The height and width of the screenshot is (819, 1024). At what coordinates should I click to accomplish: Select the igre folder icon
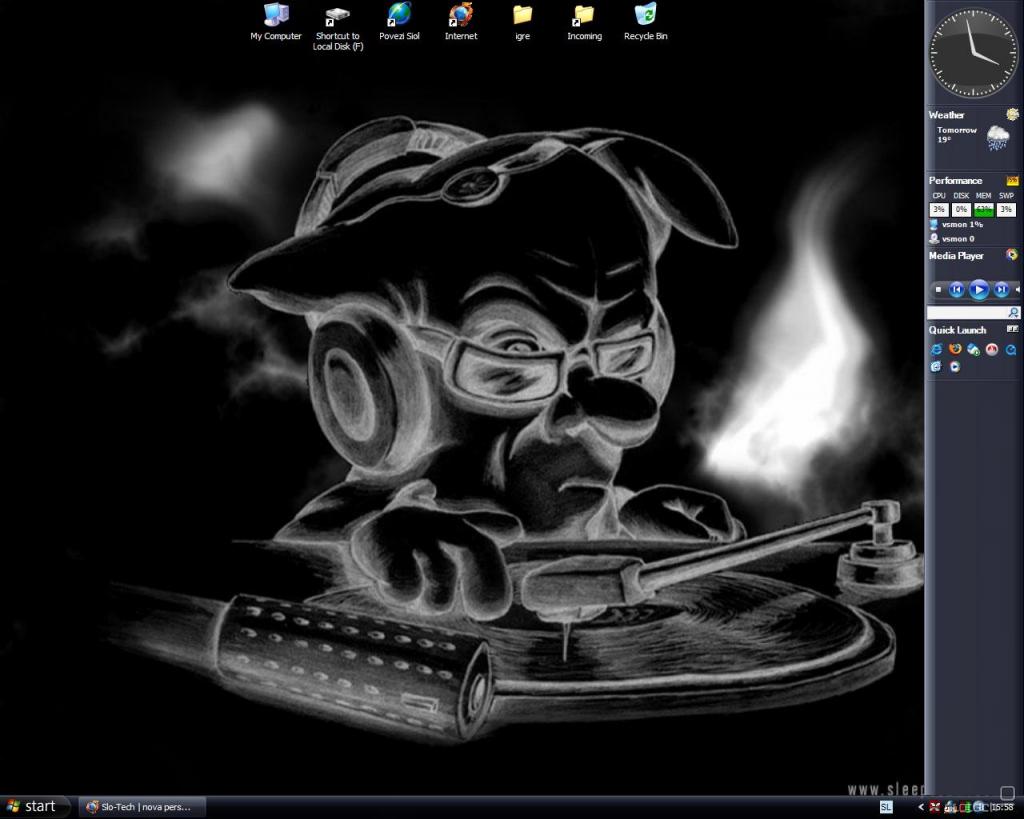(x=522, y=22)
